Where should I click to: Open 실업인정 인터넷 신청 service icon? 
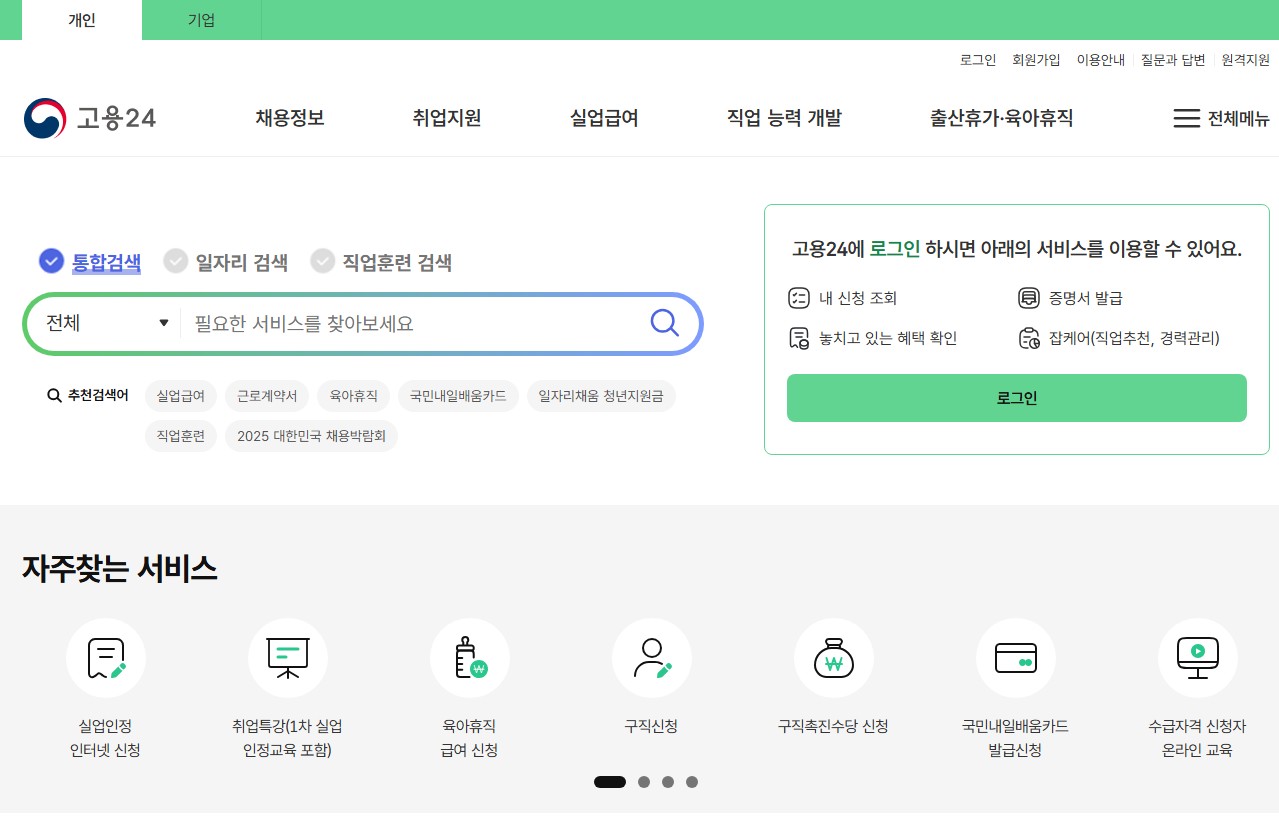click(x=106, y=658)
